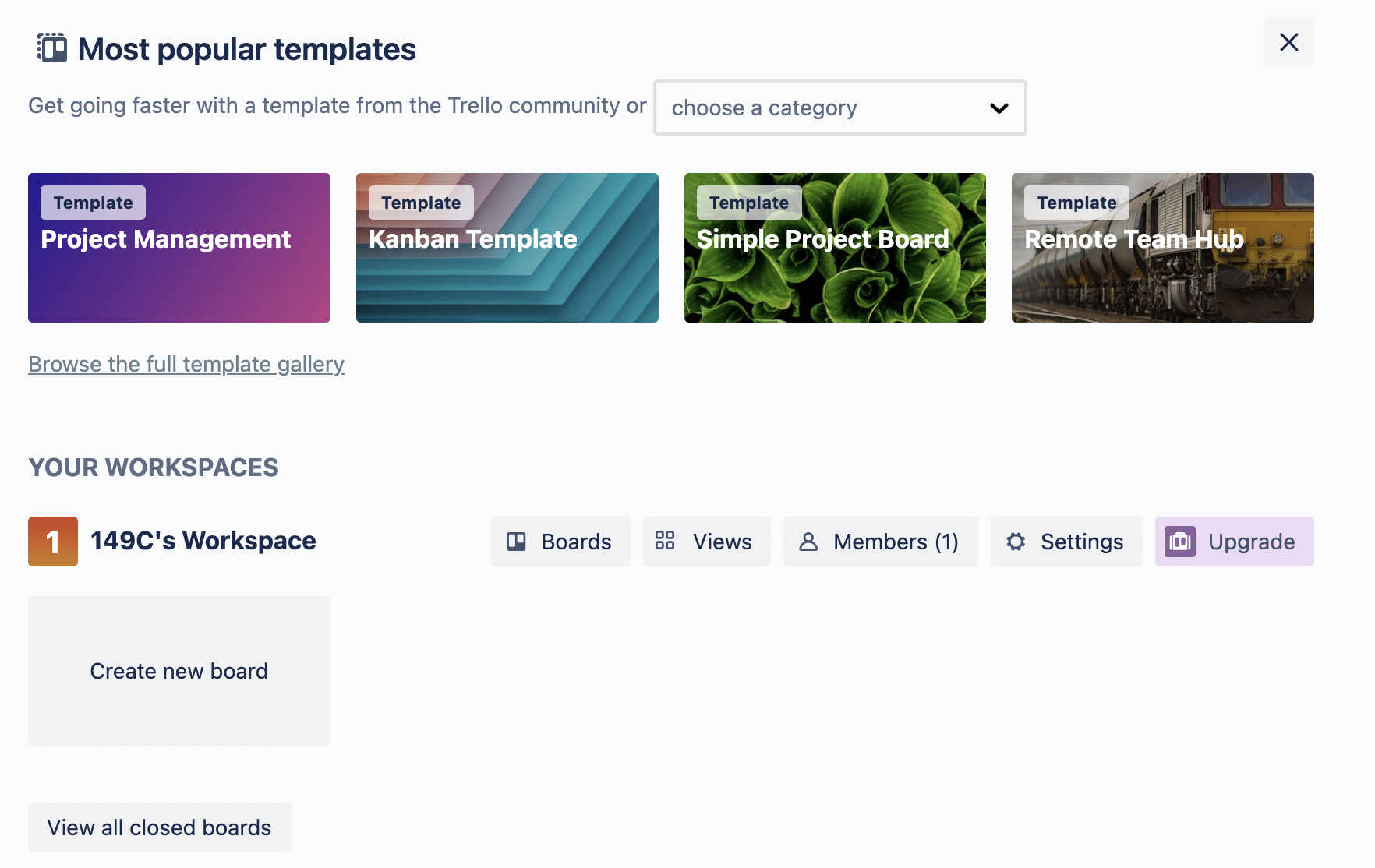Open the workspace Views button
The image size is (1375, 868).
coord(706,542)
